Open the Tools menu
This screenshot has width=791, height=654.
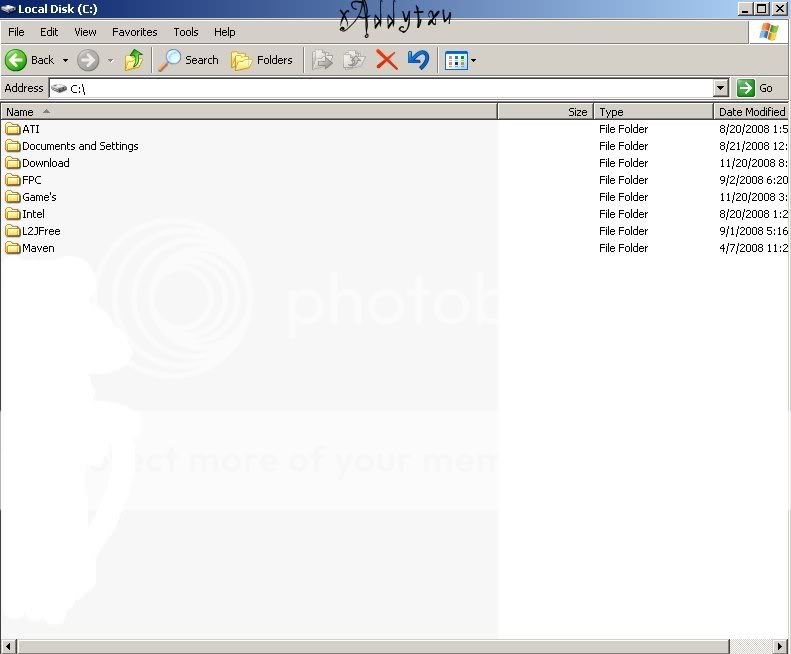pyautogui.click(x=186, y=32)
